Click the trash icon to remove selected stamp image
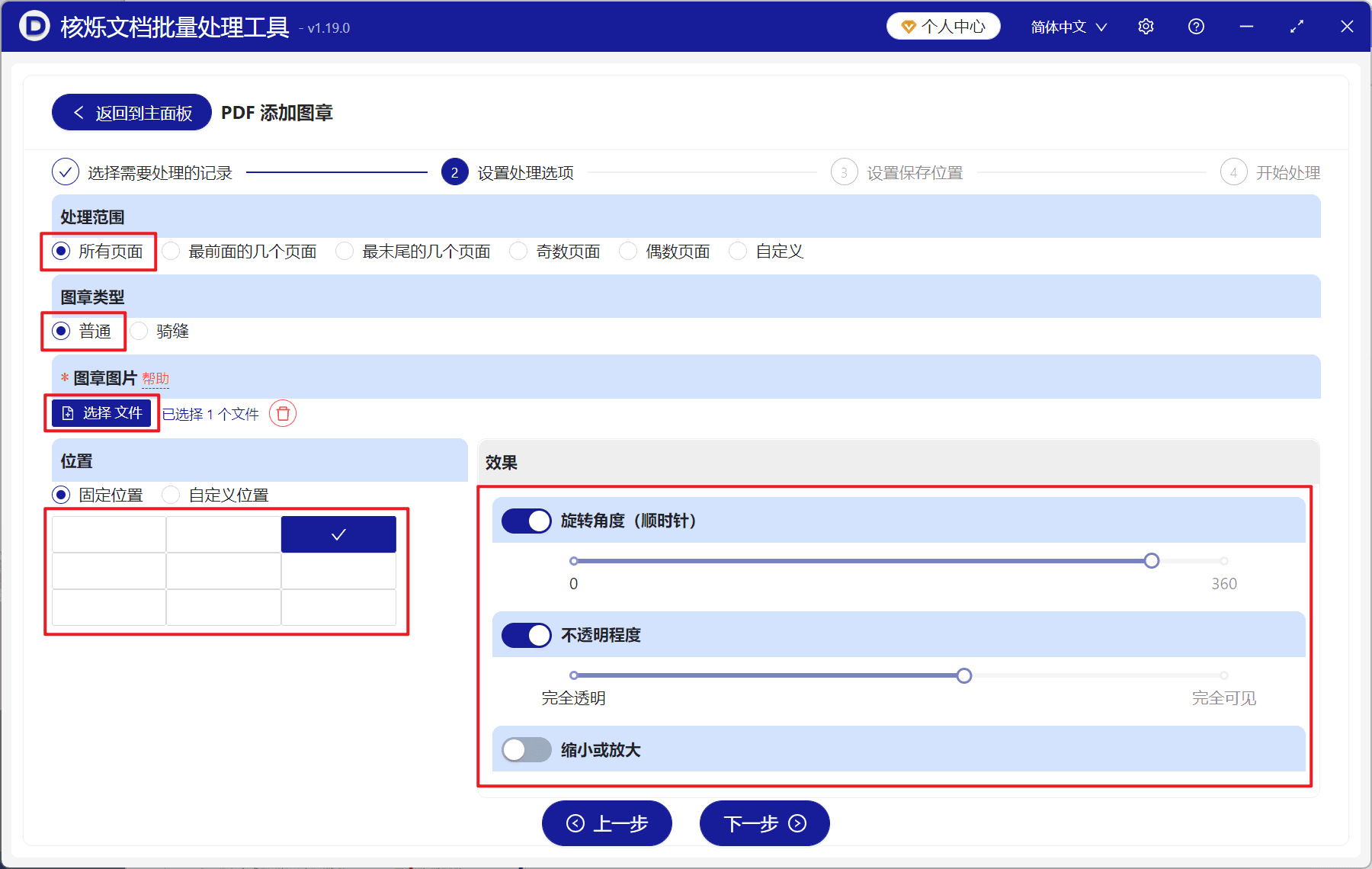 click(283, 414)
